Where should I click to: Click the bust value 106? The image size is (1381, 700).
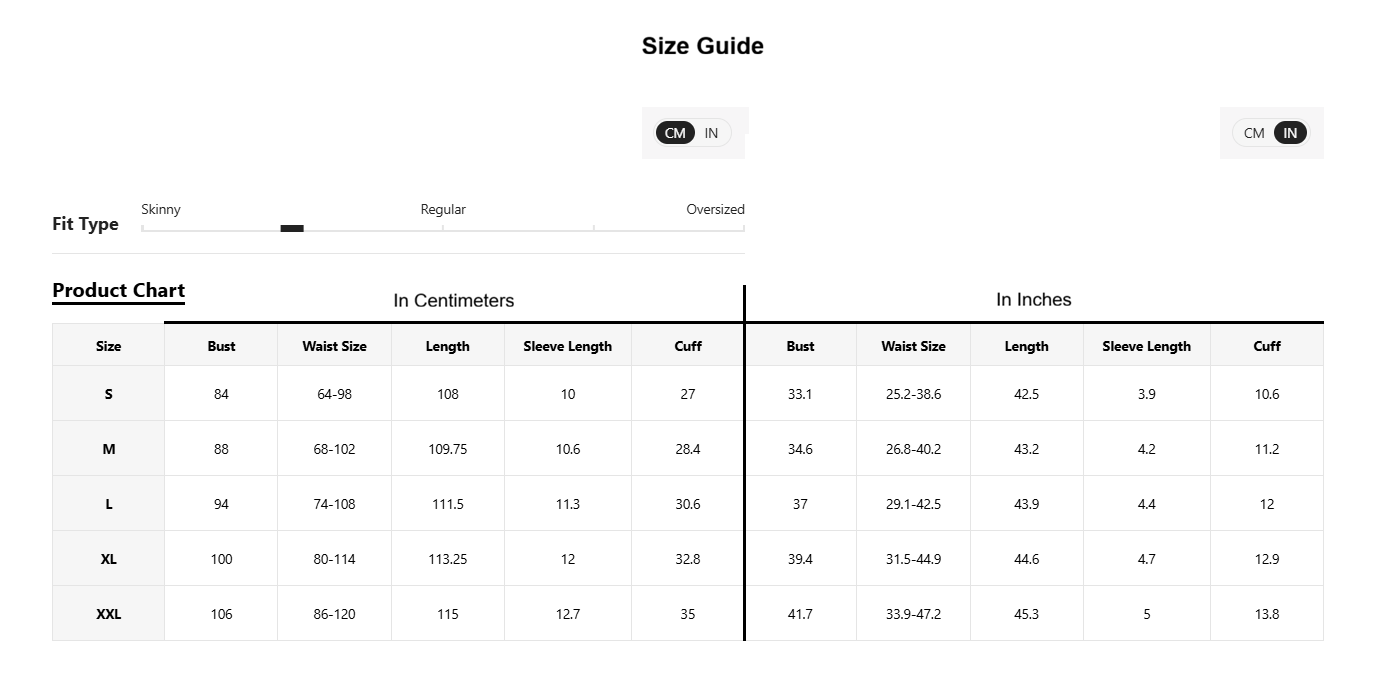[x=221, y=614]
